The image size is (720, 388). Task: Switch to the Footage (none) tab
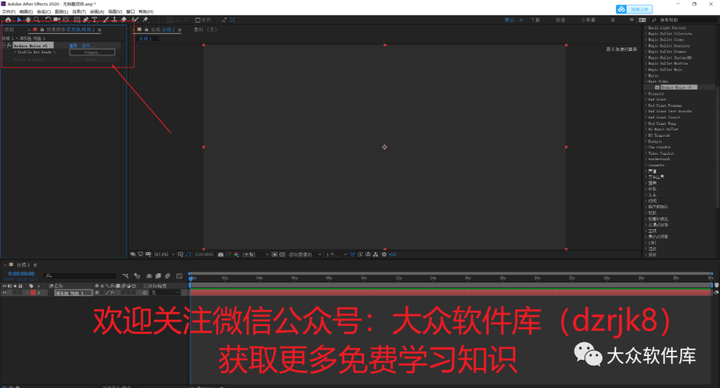click(x=205, y=29)
